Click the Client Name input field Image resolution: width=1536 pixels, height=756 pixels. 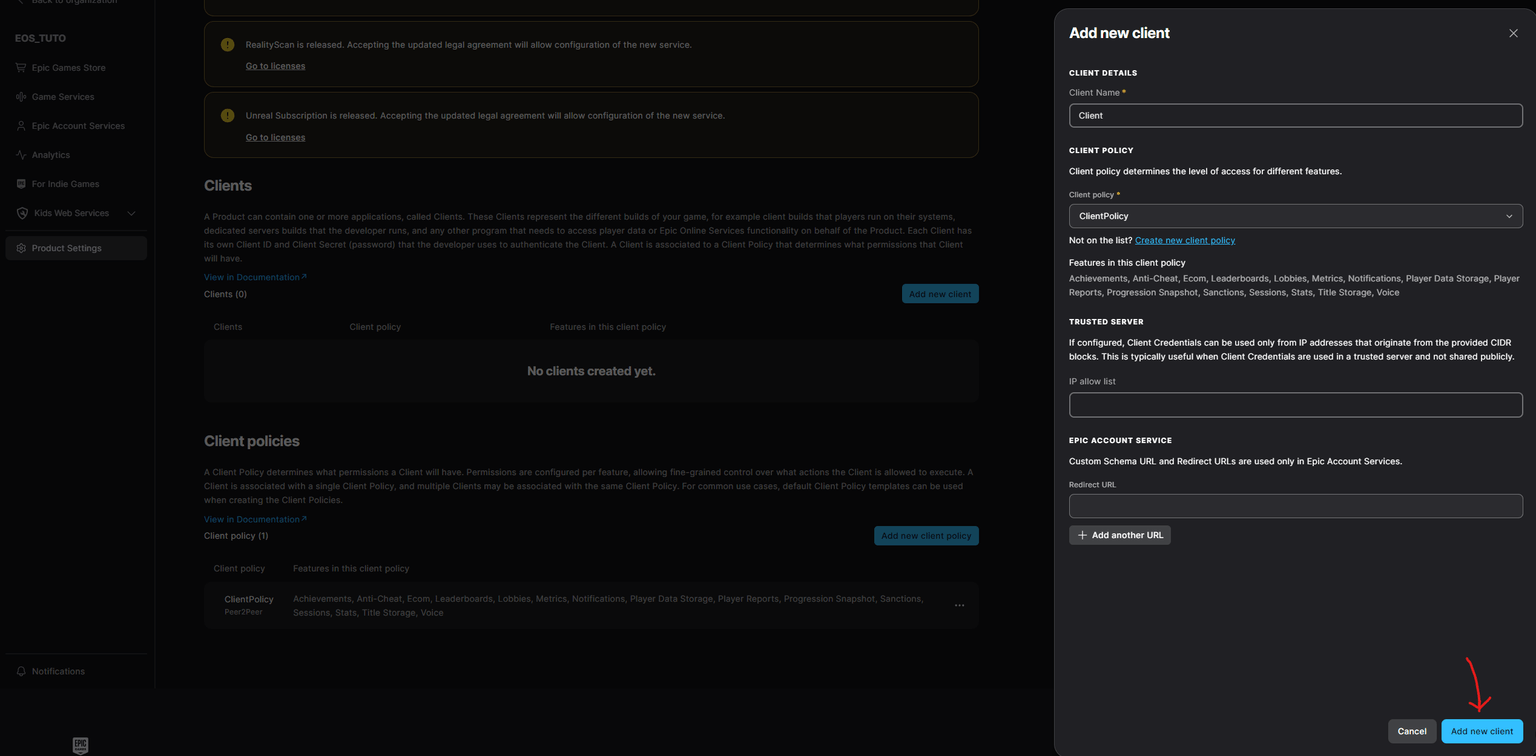(1295, 115)
